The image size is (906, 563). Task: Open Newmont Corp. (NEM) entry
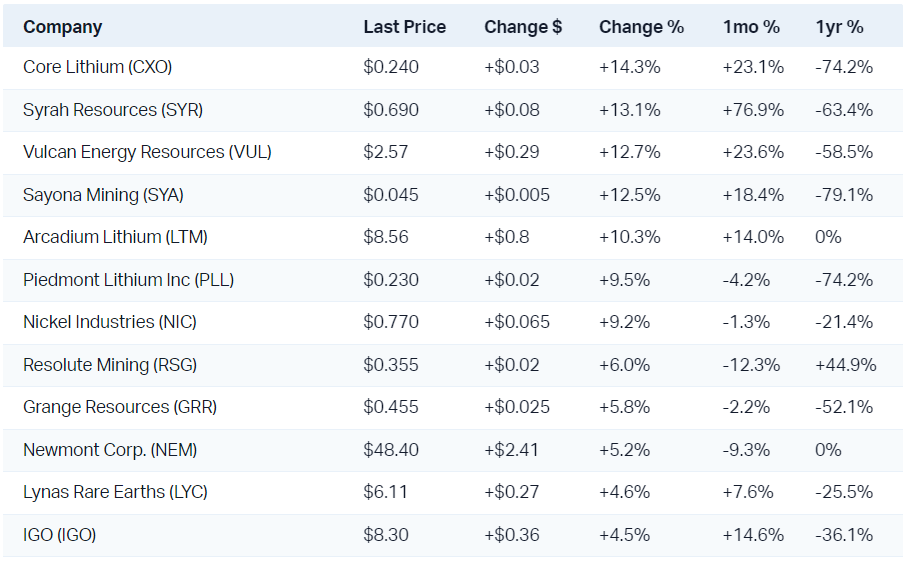tap(110, 450)
